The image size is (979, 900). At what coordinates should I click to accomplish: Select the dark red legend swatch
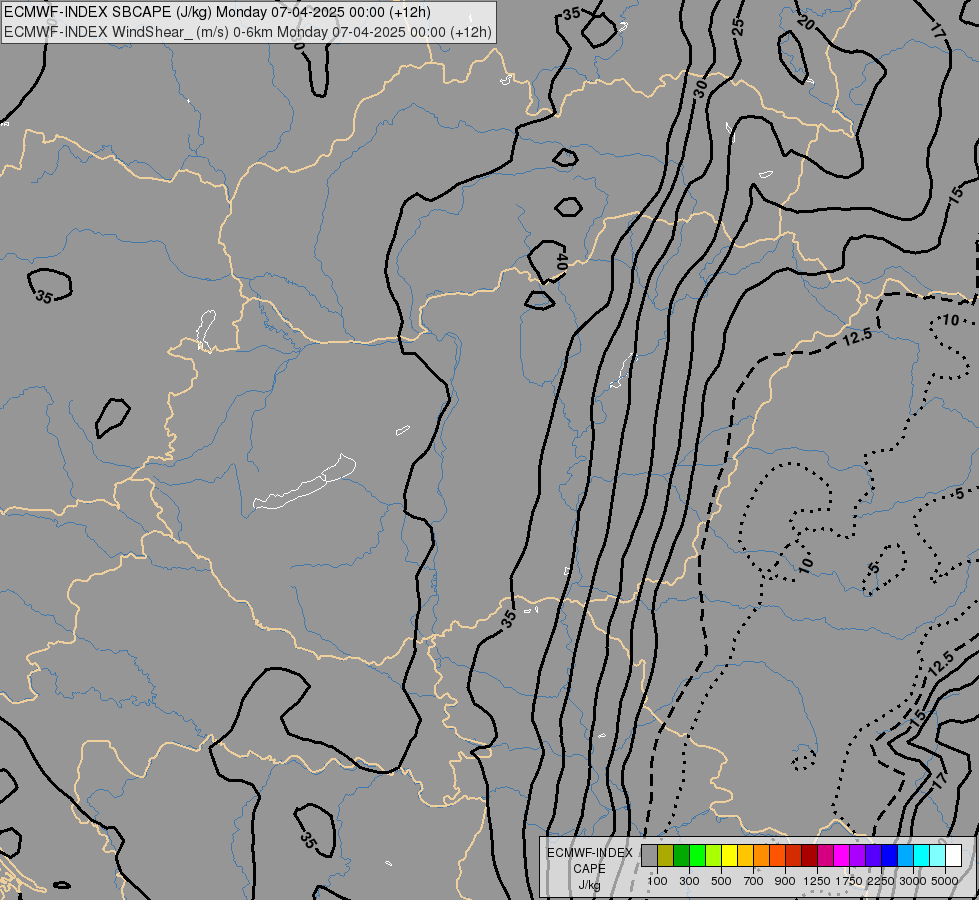809,856
